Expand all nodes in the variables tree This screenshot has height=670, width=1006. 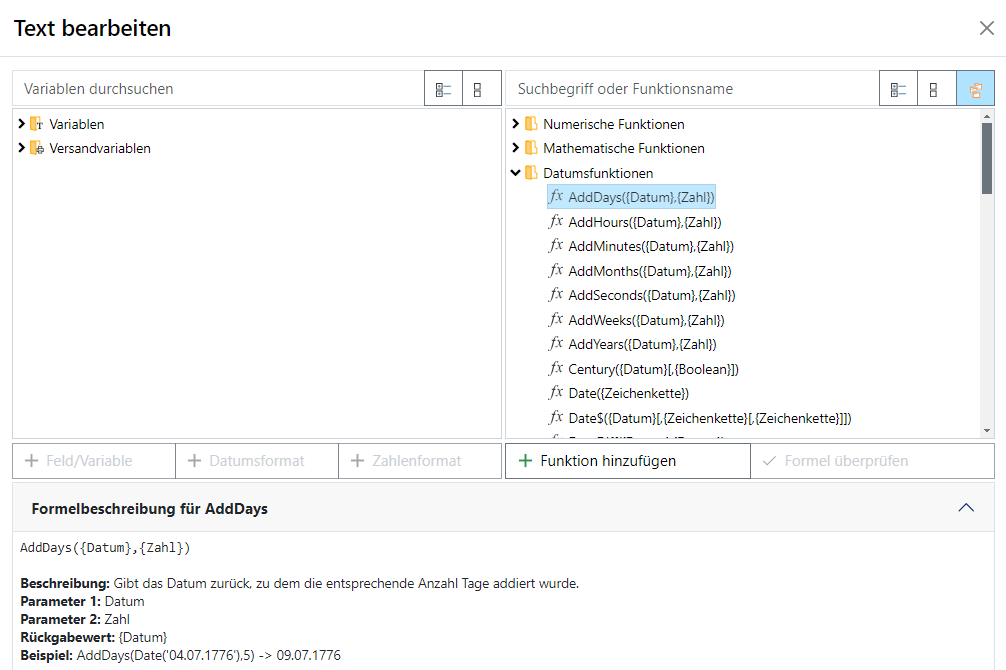tap(443, 89)
